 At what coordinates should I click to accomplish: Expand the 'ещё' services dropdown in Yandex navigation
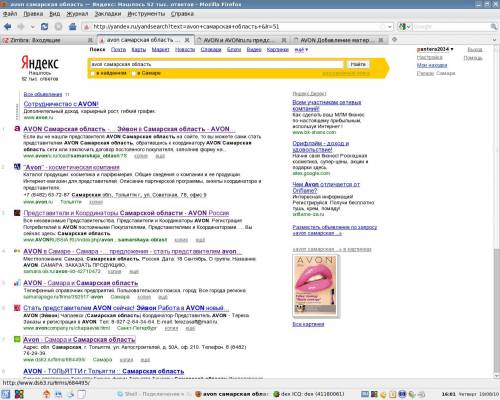[301, 50]
